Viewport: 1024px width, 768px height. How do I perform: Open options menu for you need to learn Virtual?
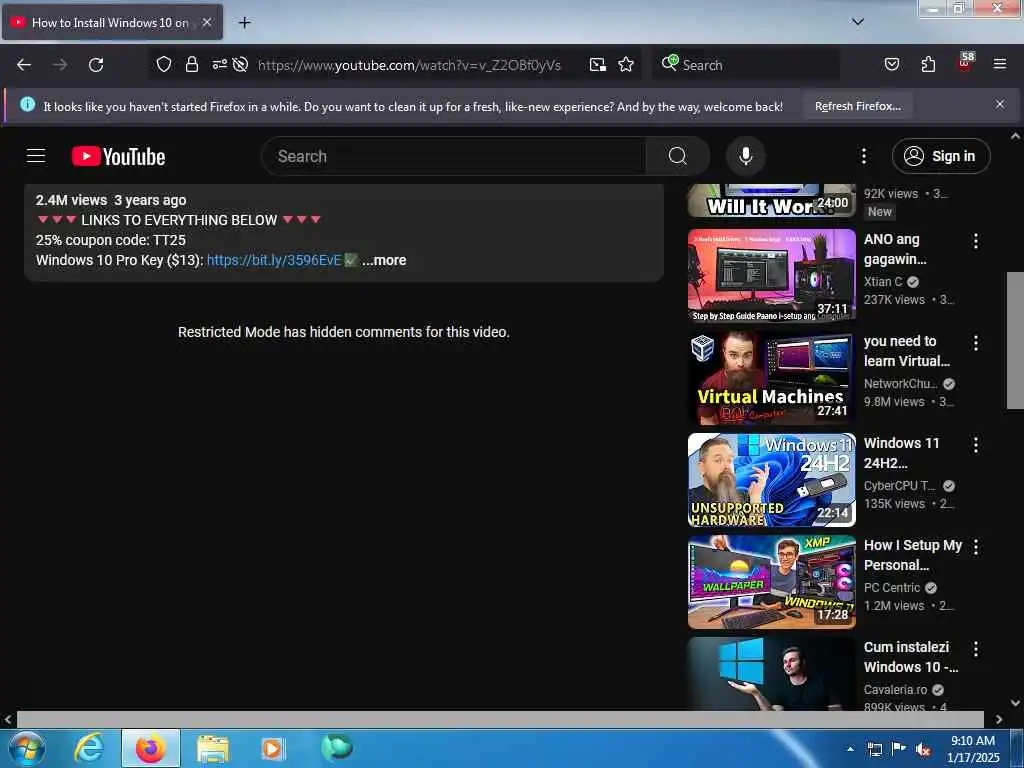(975, 343)
